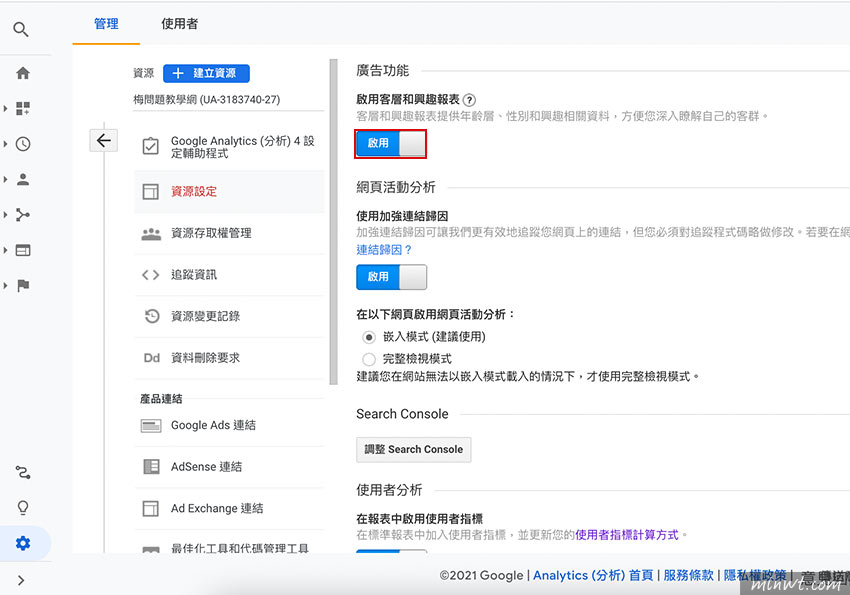850x595 pixels.
Task: Click the Ad Exchange 連結 icon
Action: tap(150, 508)
